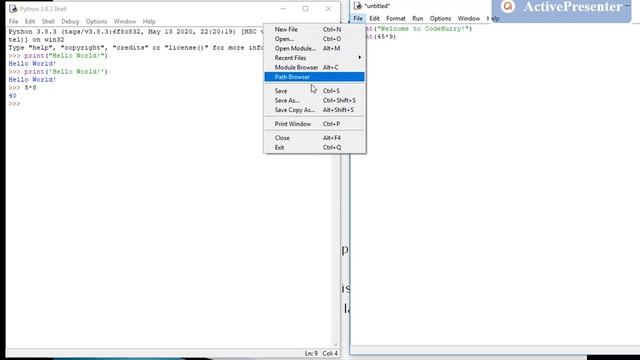Click the Ln: 9 status bar entry
640x360 pixels.
pos(311,353)
